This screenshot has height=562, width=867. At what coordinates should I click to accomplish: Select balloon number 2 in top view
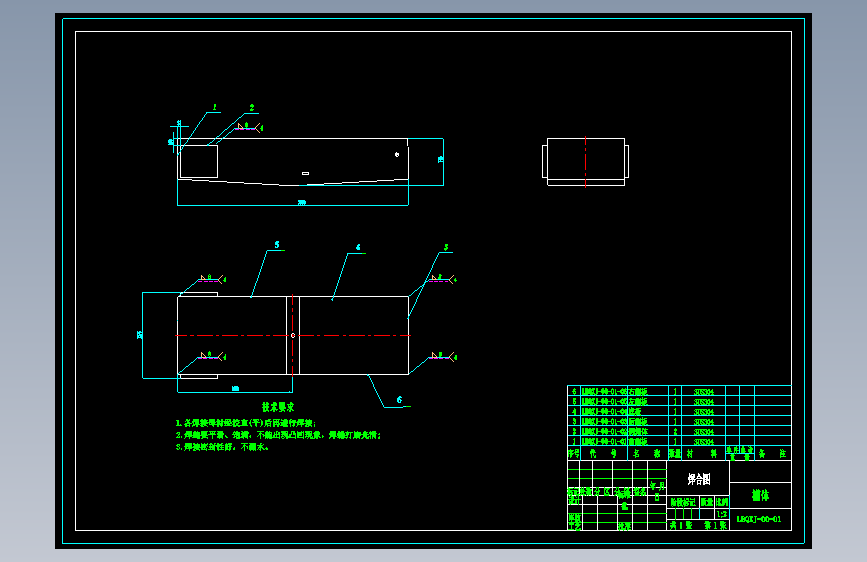pos(252,107)
